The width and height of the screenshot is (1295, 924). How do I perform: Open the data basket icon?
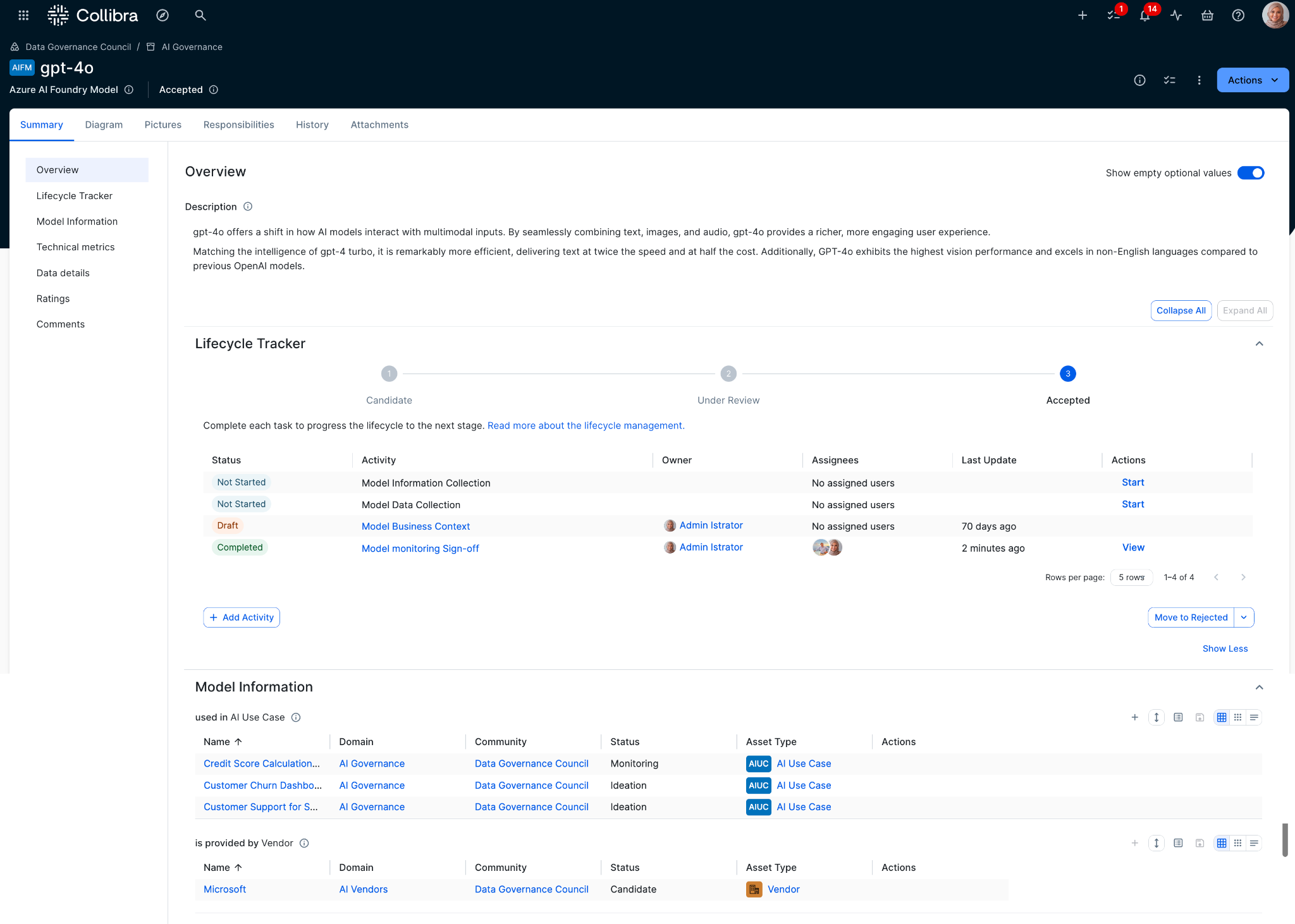(1207, 15)
